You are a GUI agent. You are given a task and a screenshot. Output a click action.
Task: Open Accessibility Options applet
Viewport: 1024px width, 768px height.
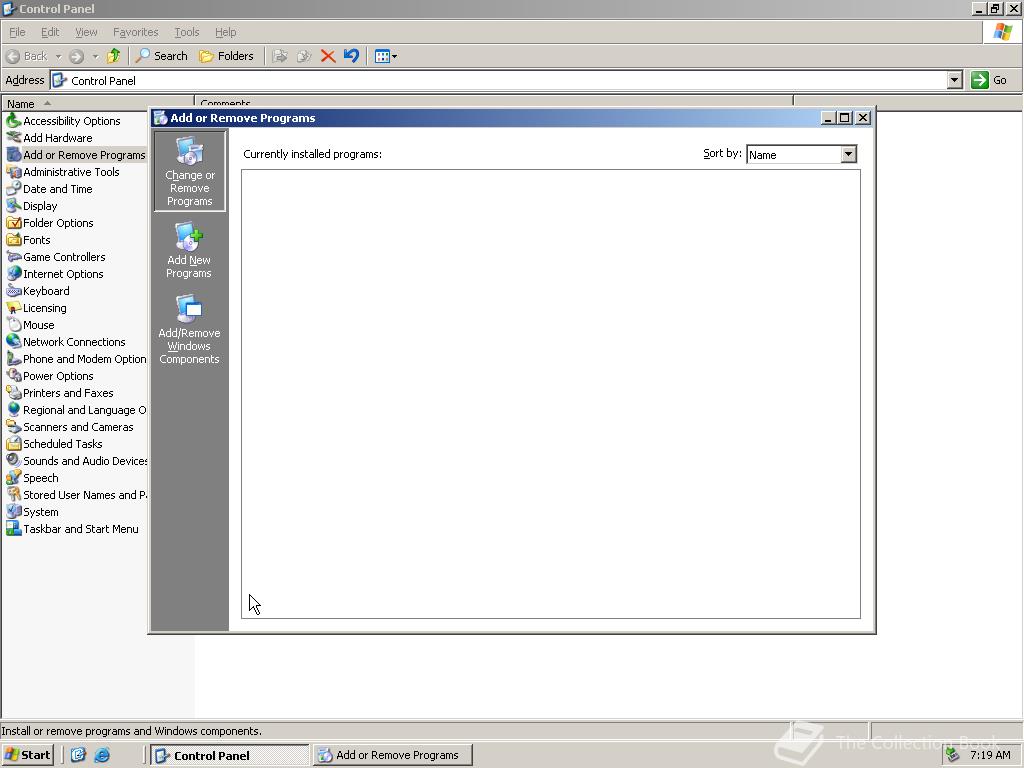point(63,121)
